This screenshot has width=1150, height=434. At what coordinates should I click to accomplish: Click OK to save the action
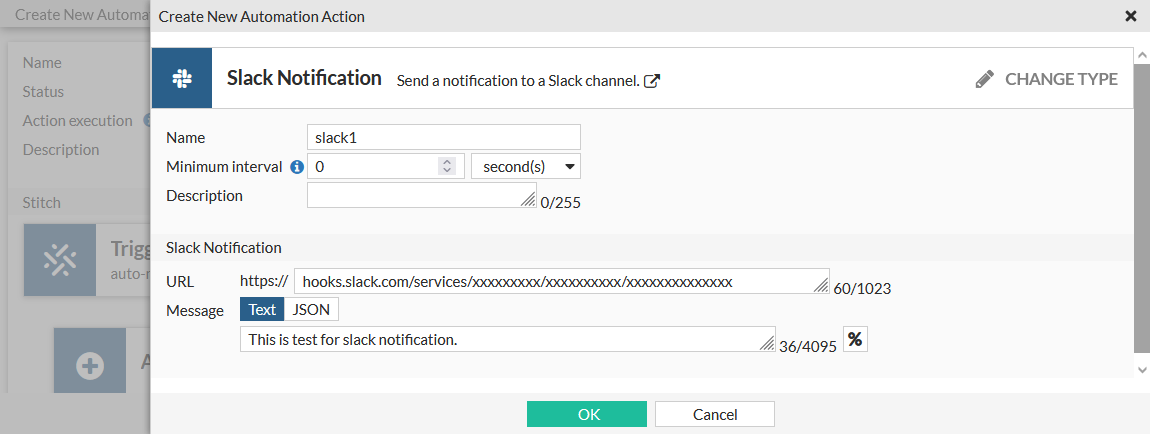[588, 414]
